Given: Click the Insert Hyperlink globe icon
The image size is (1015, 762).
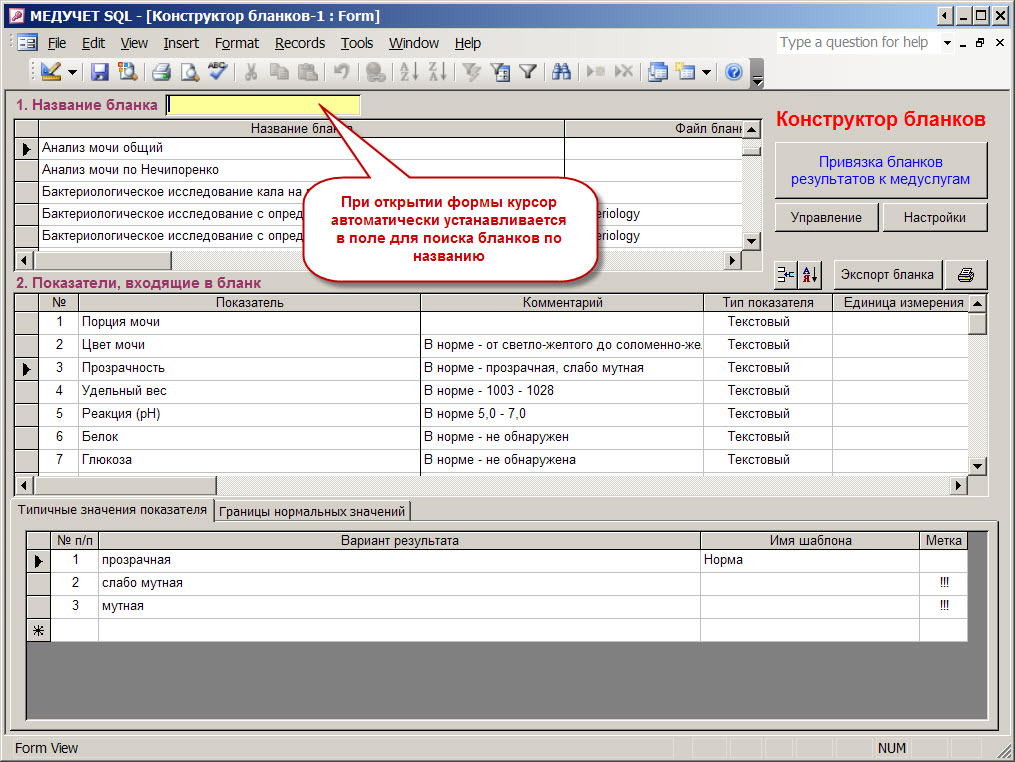Looking at the screenshot, I should 375,72.
